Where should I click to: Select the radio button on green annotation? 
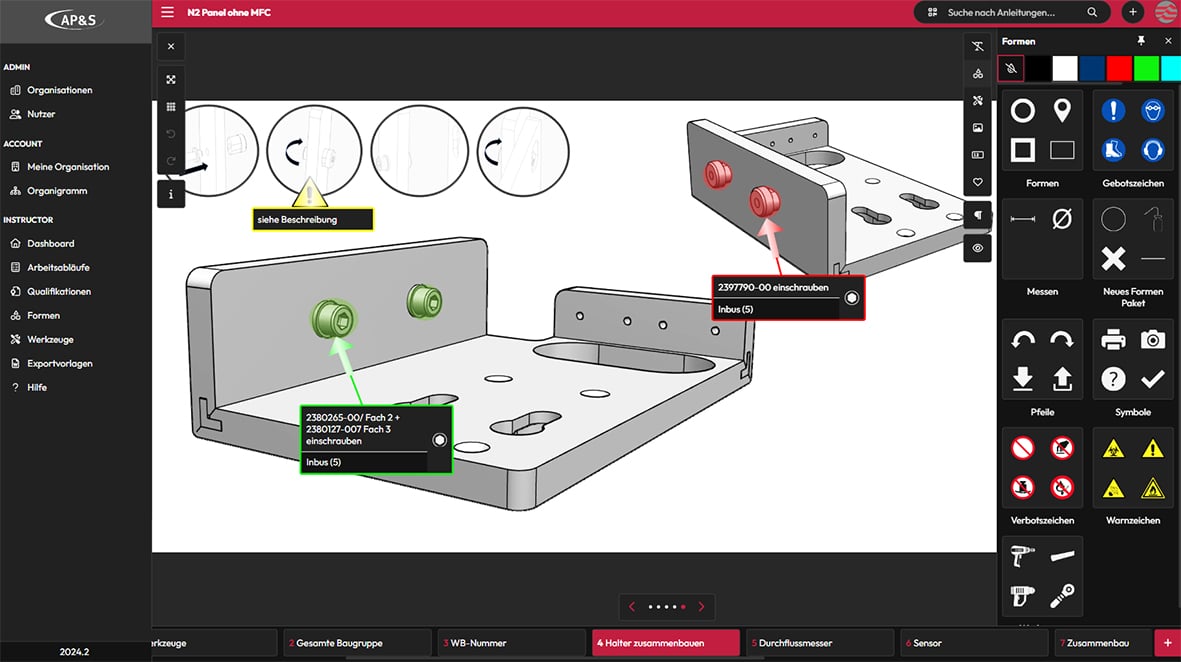tap(440, 440)
